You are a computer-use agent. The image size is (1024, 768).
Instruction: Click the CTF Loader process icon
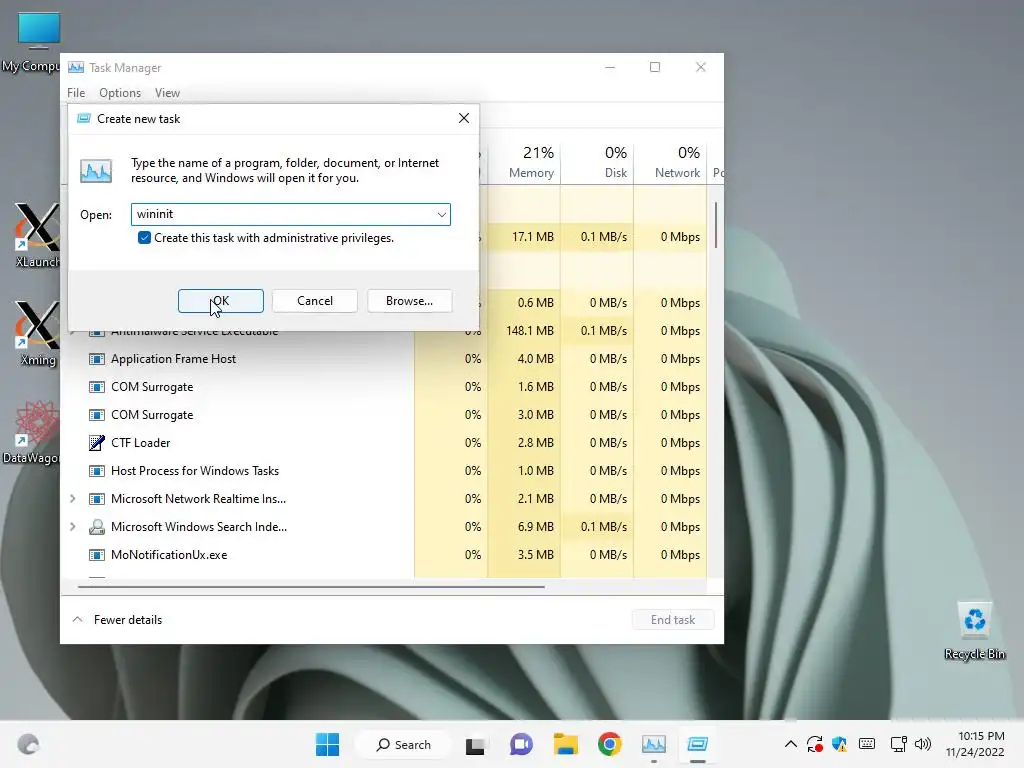tap(97, 443)
